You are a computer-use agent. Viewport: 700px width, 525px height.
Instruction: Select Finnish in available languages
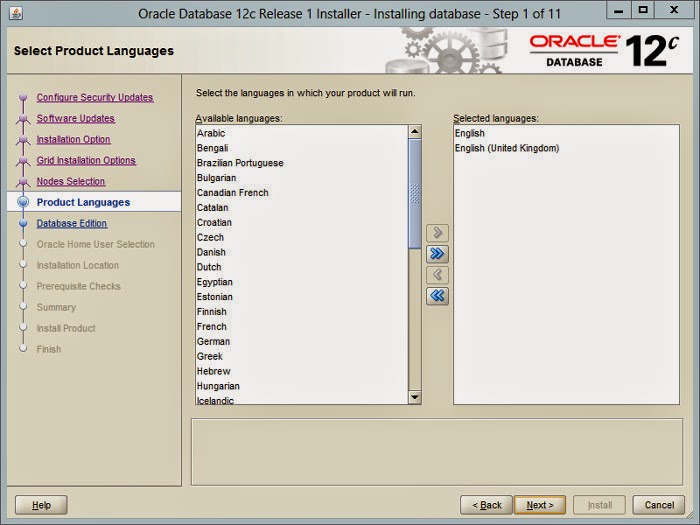pos(302,312)
